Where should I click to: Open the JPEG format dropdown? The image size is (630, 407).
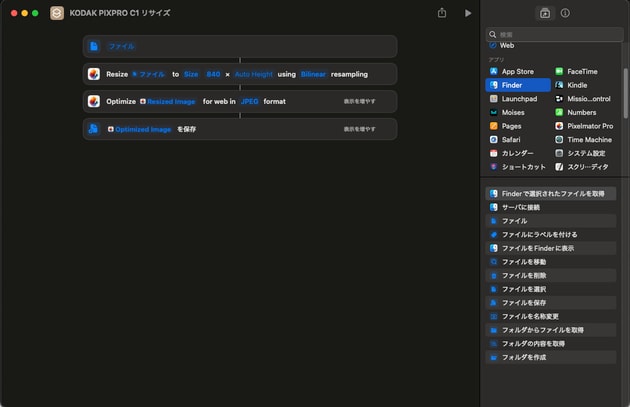pos(249,101)
